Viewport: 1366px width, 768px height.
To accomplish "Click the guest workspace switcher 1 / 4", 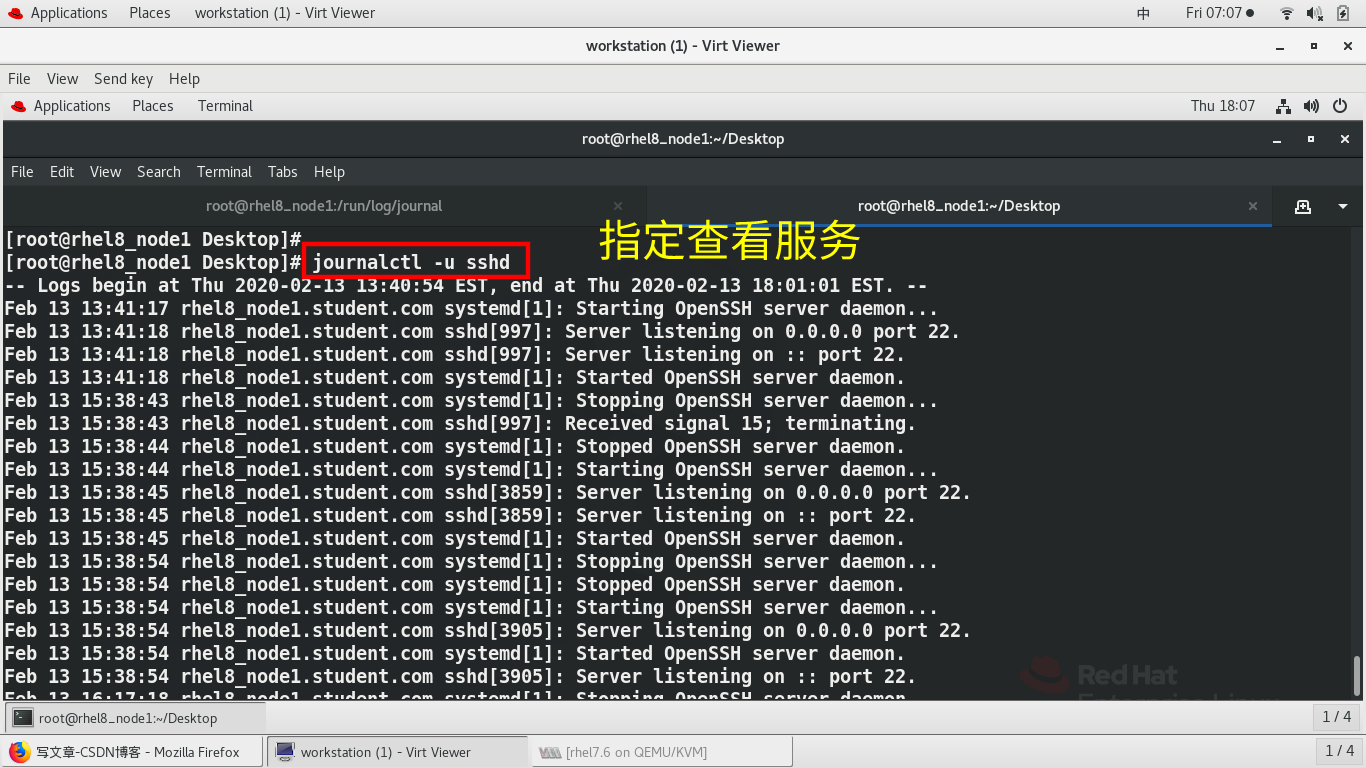I will coord(1337,717).
